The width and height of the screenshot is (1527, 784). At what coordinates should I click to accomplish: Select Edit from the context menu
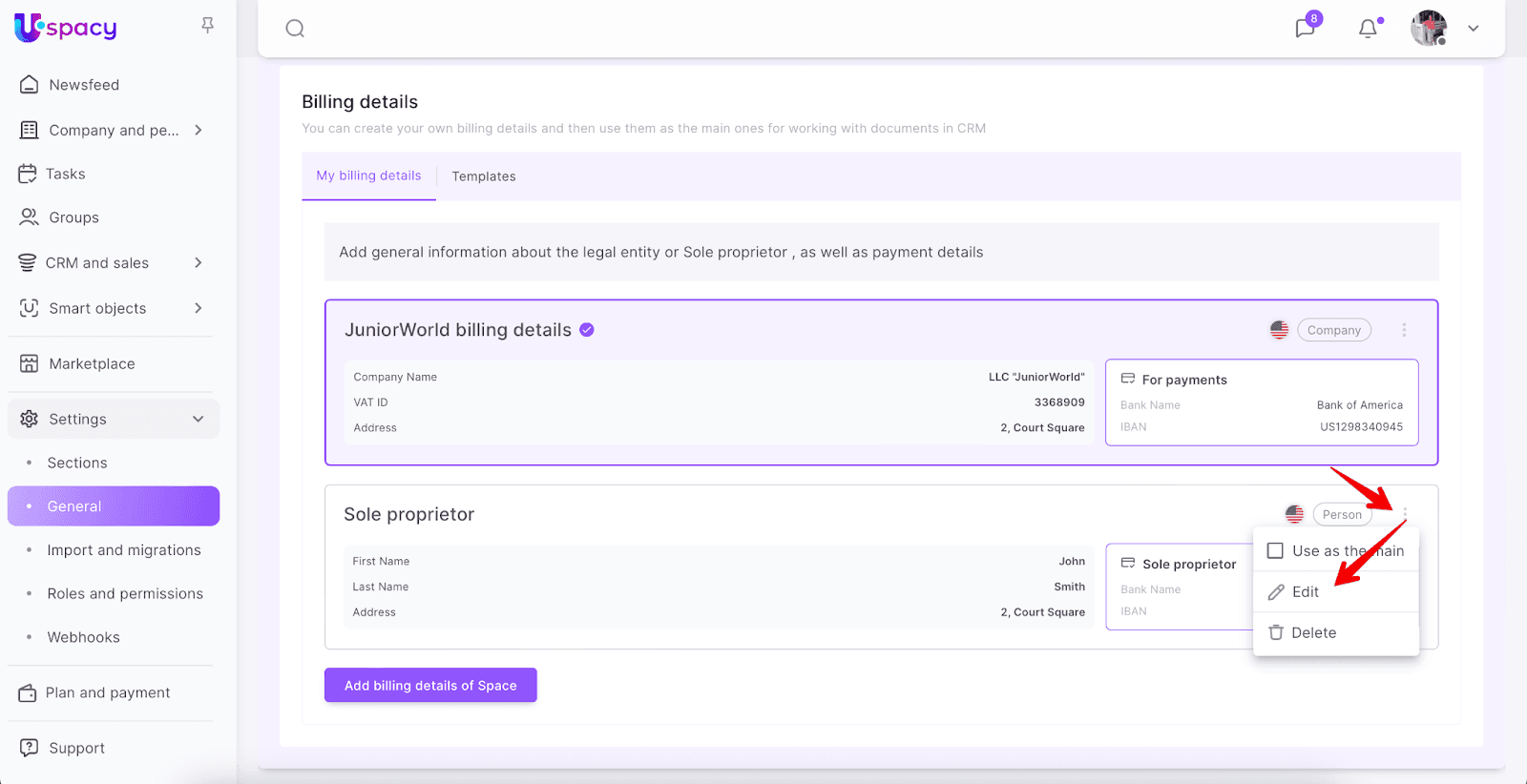[1305, 592]
